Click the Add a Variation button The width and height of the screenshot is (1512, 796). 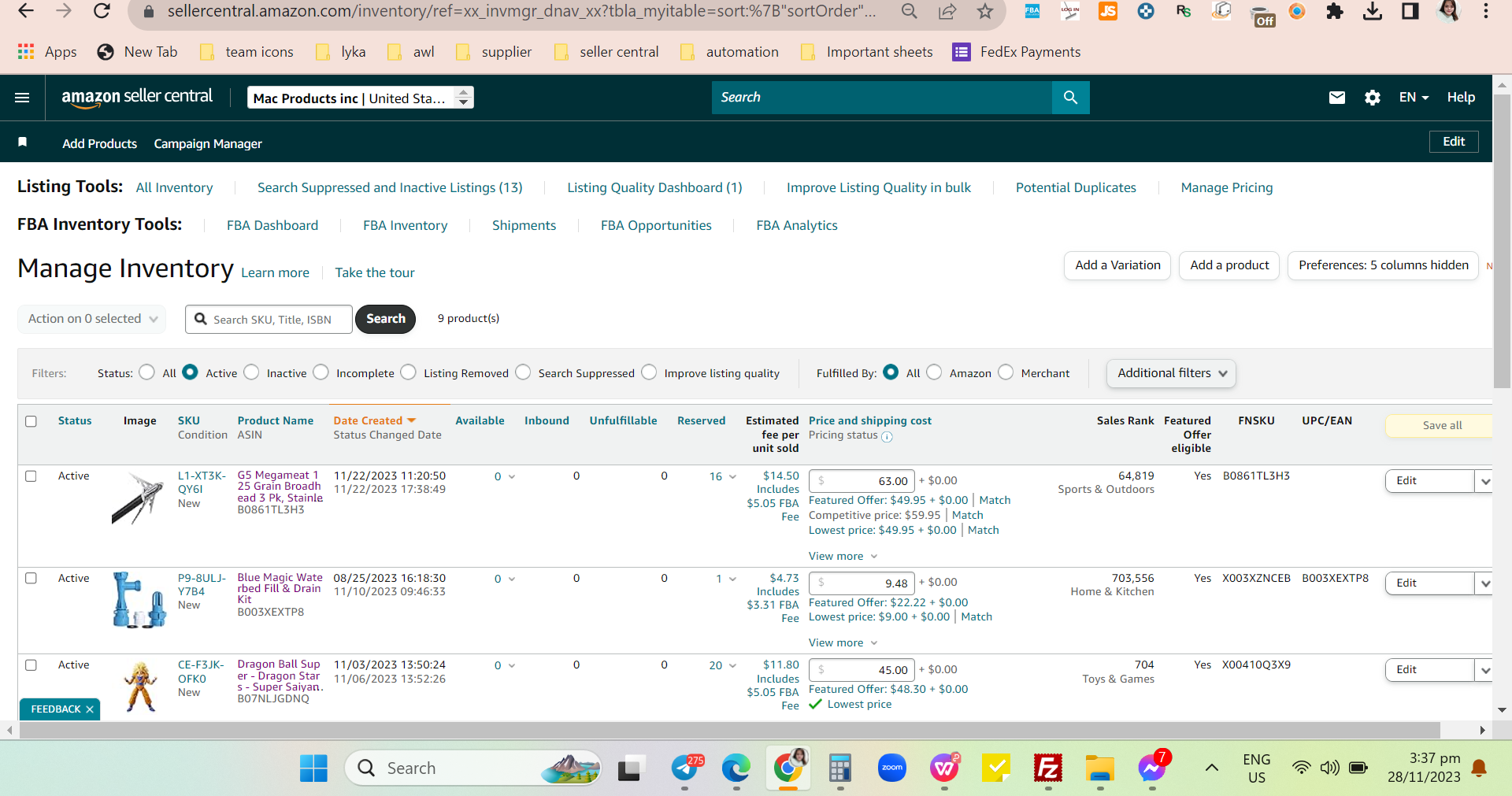point(1117,265)
